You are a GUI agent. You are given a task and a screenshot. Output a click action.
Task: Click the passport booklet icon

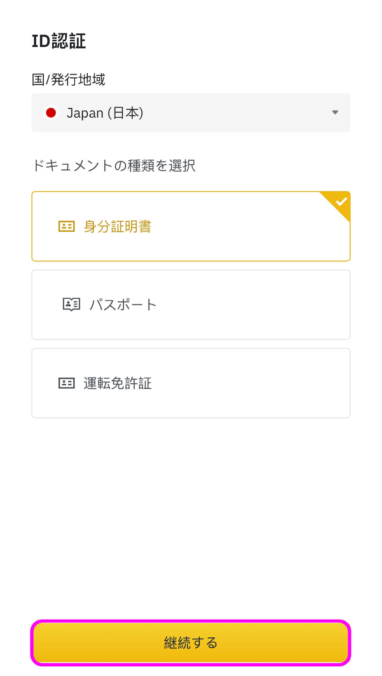(72, 305)
